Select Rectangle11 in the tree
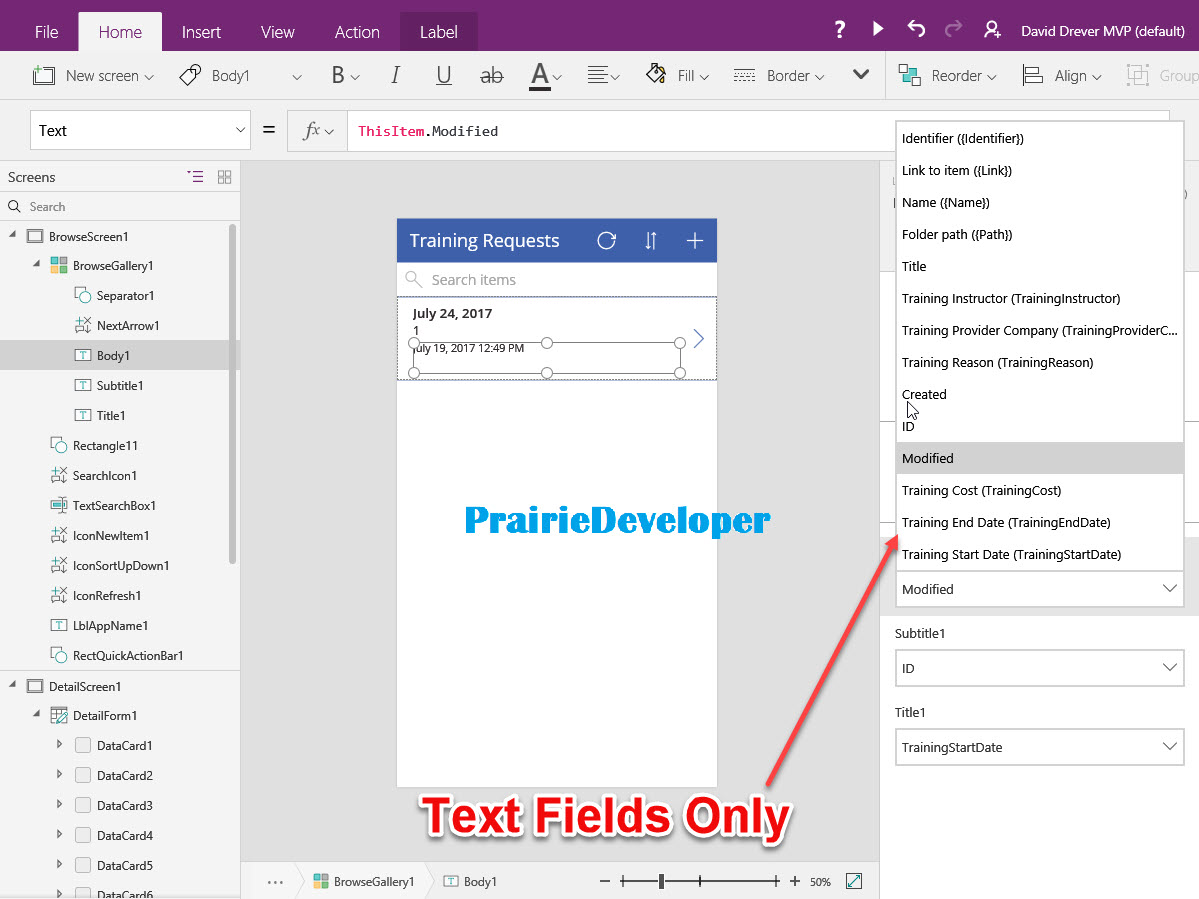Screen dimensions: 1199x899 (105, 446)
